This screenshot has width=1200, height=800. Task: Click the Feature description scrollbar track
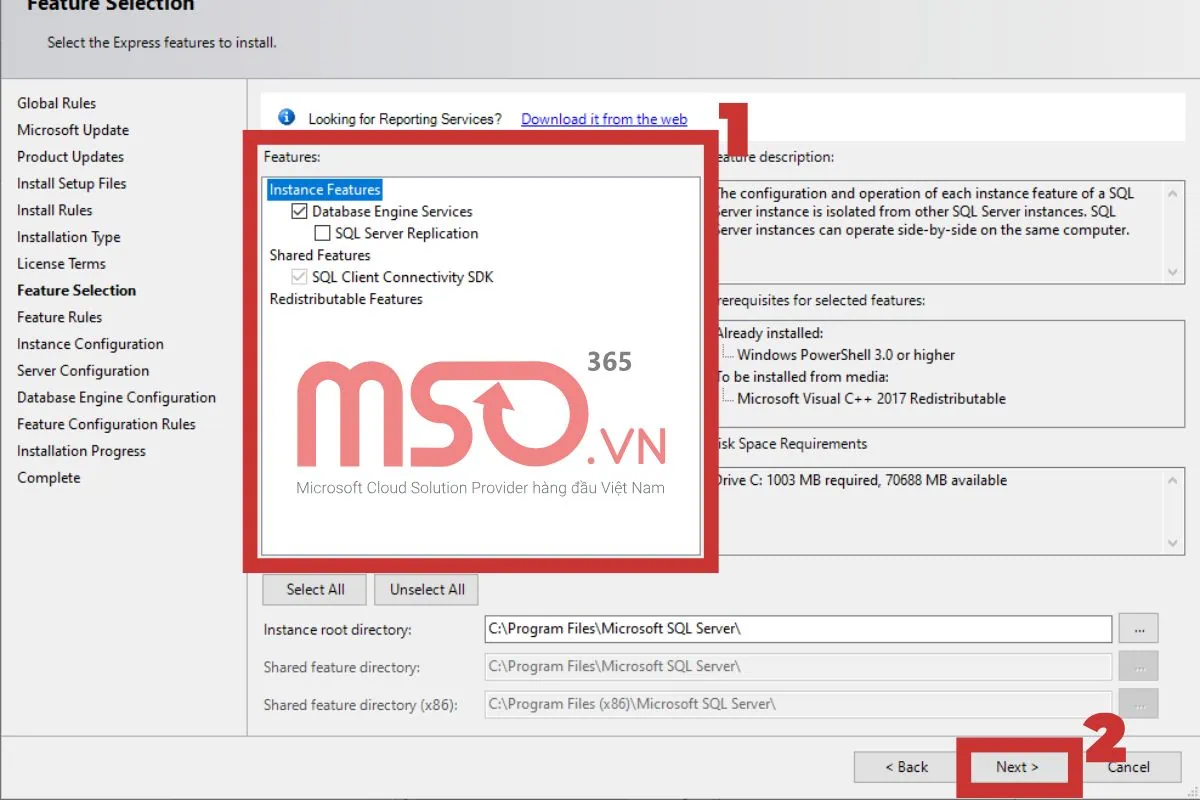[x=1172, y=228]
